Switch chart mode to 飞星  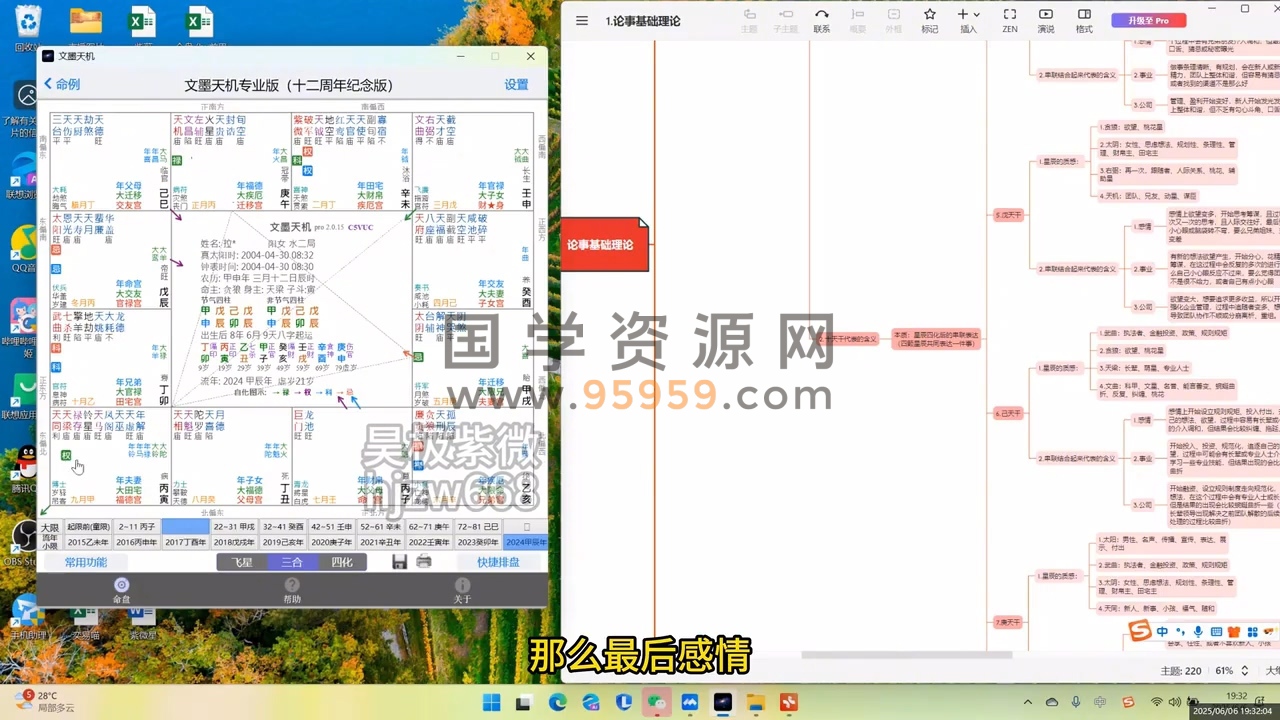click(242, 562)
